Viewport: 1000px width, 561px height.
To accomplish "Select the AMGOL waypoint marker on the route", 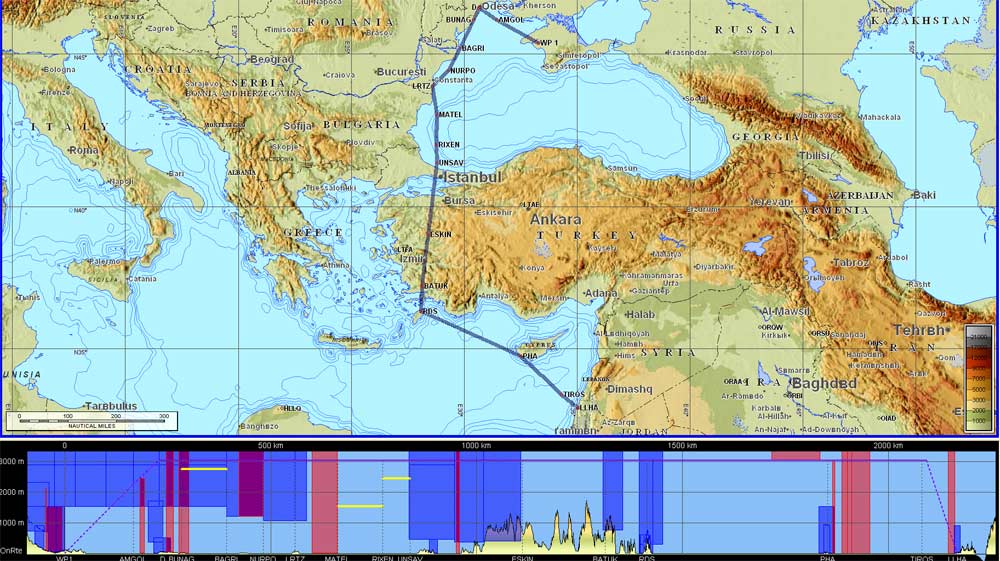I will 509,20.
